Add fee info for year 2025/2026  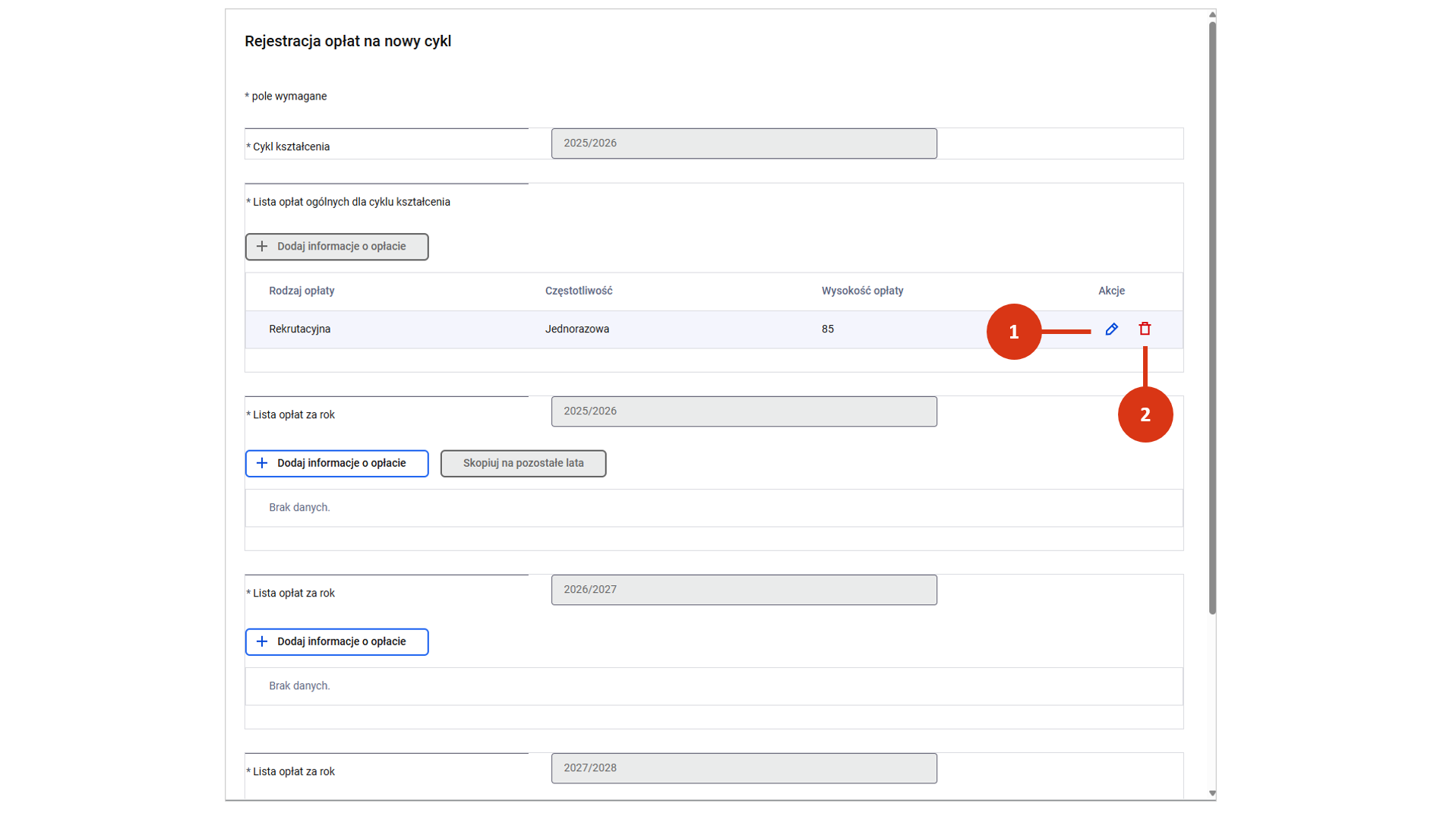tap(336, 463)
